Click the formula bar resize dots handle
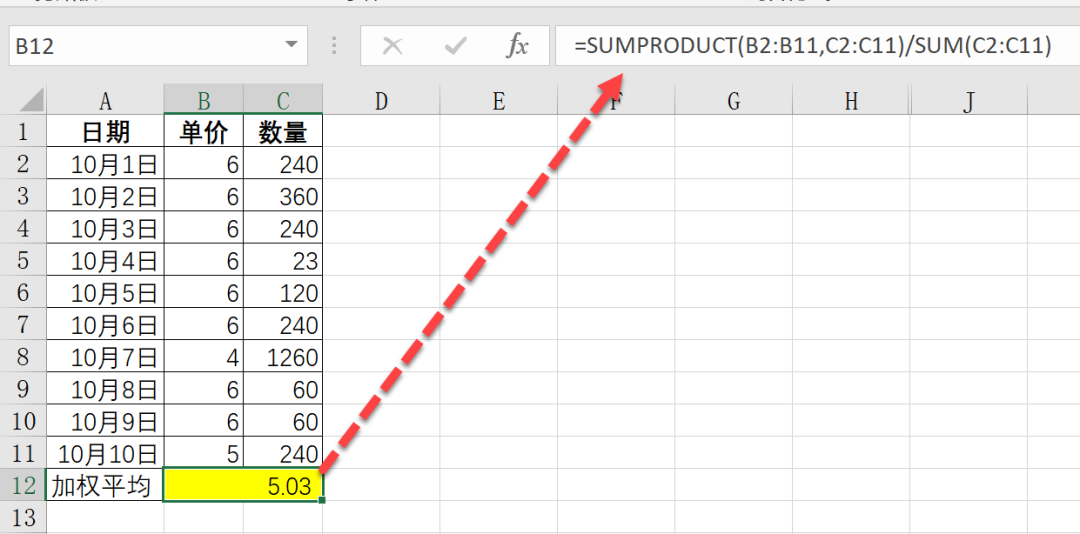This screenshot has width=1080, height=534. [334, 46]
